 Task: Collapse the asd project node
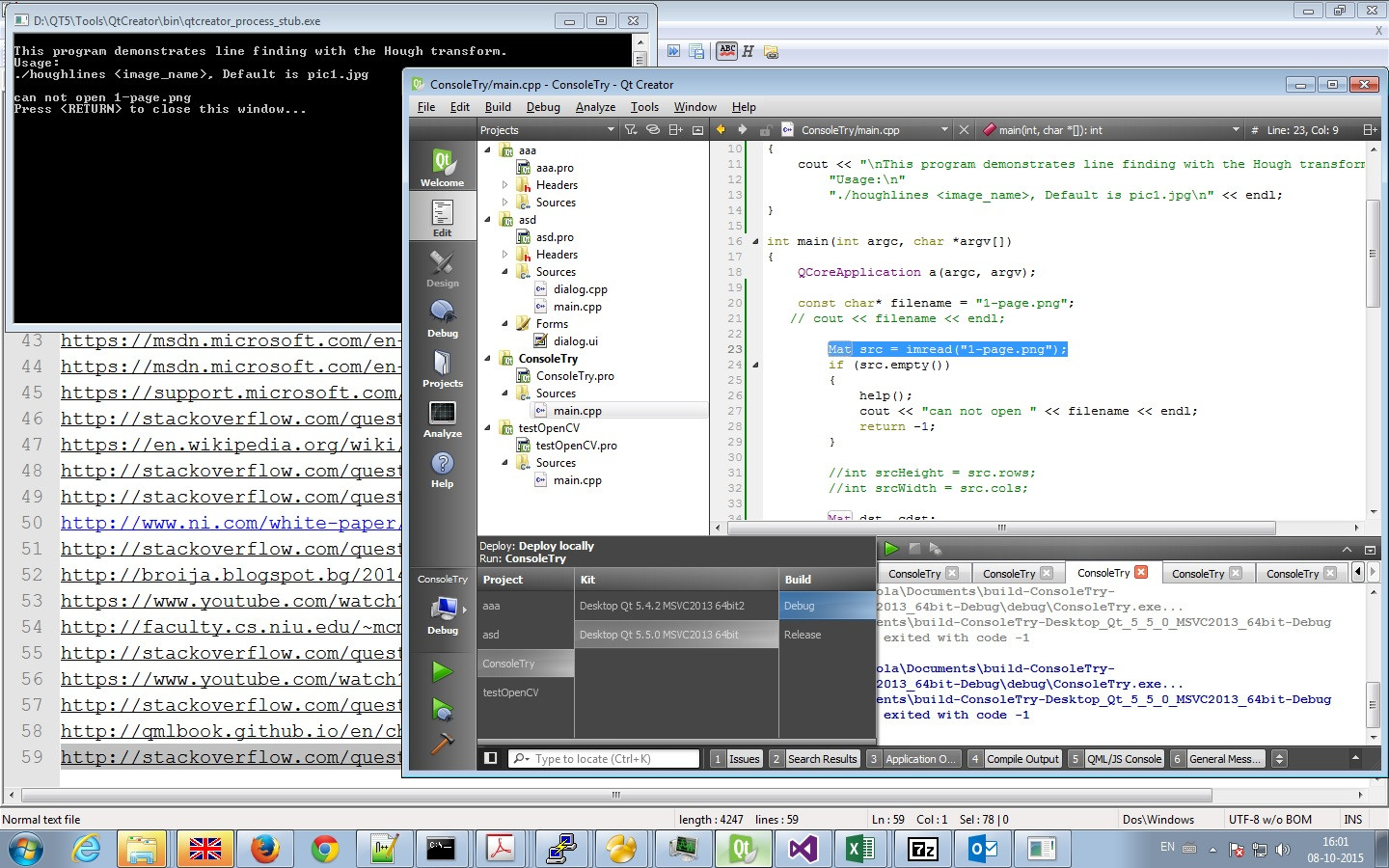[487, 220]
